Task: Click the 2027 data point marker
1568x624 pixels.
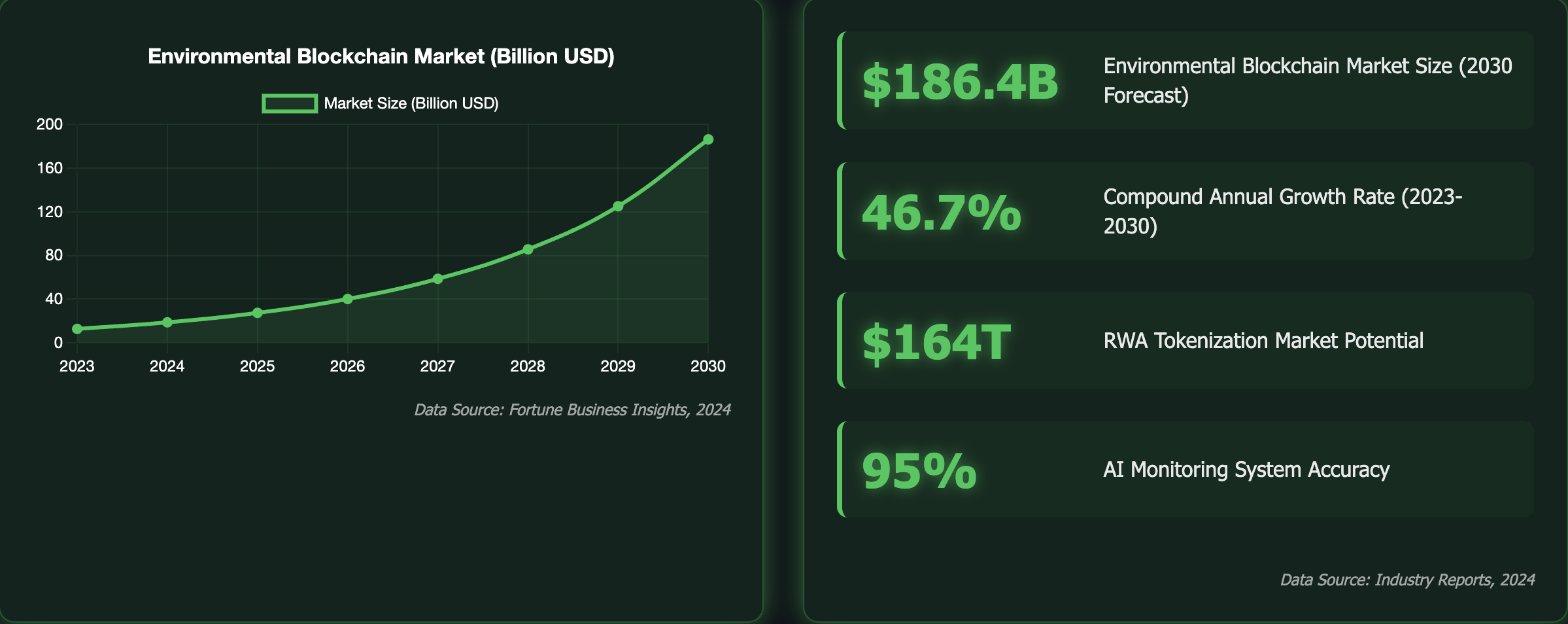Action: [438, 279]
